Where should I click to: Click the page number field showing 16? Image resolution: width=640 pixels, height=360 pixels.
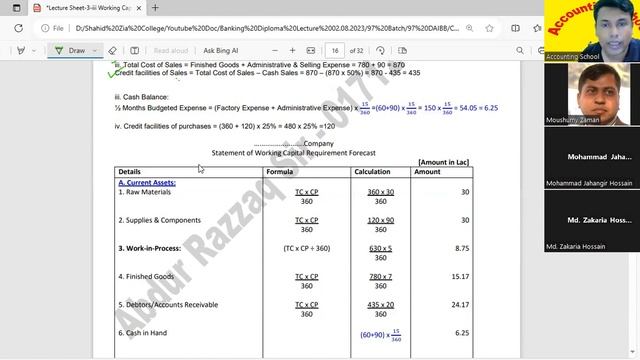(x=335, y=51)
